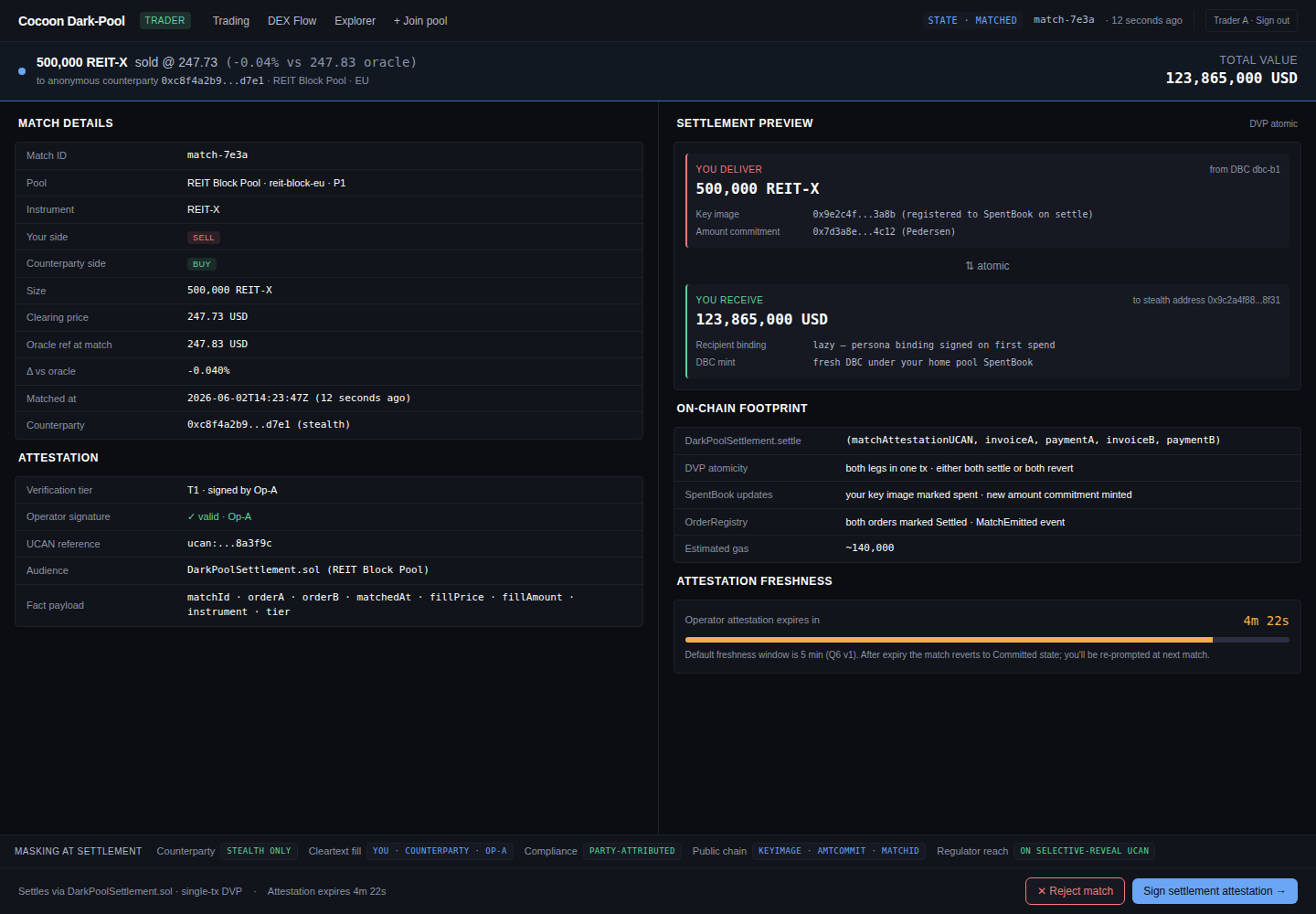Click pool value REIT Block Pool · reit-block-eu · P1

pos(266,183)
